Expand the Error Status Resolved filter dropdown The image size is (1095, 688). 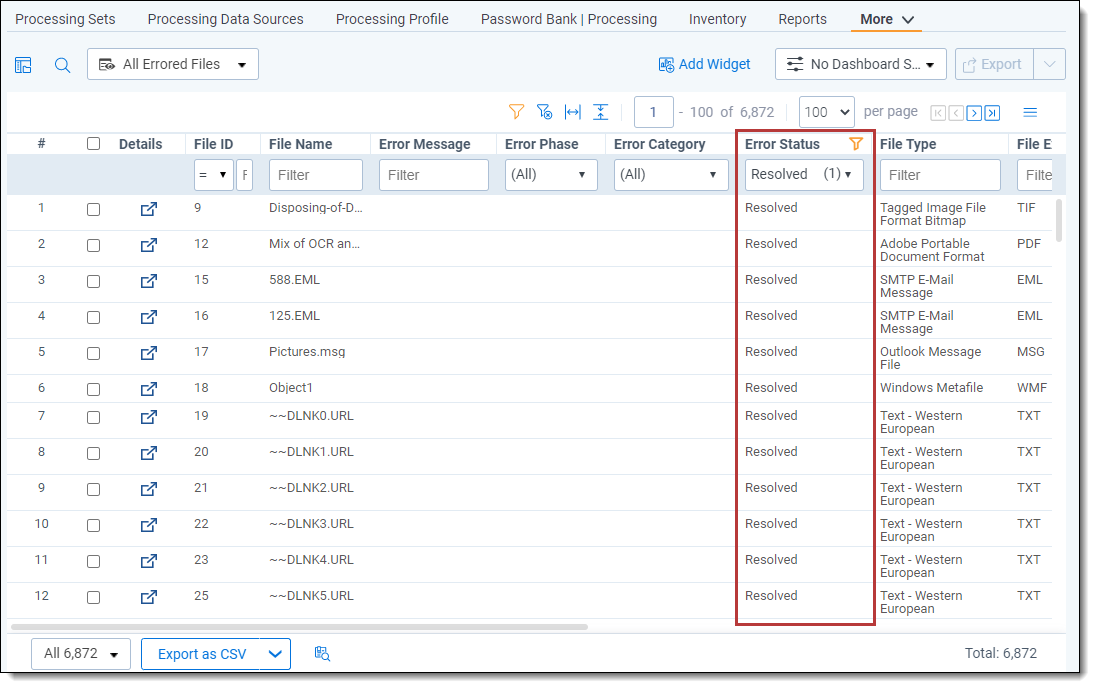[804, 174]
